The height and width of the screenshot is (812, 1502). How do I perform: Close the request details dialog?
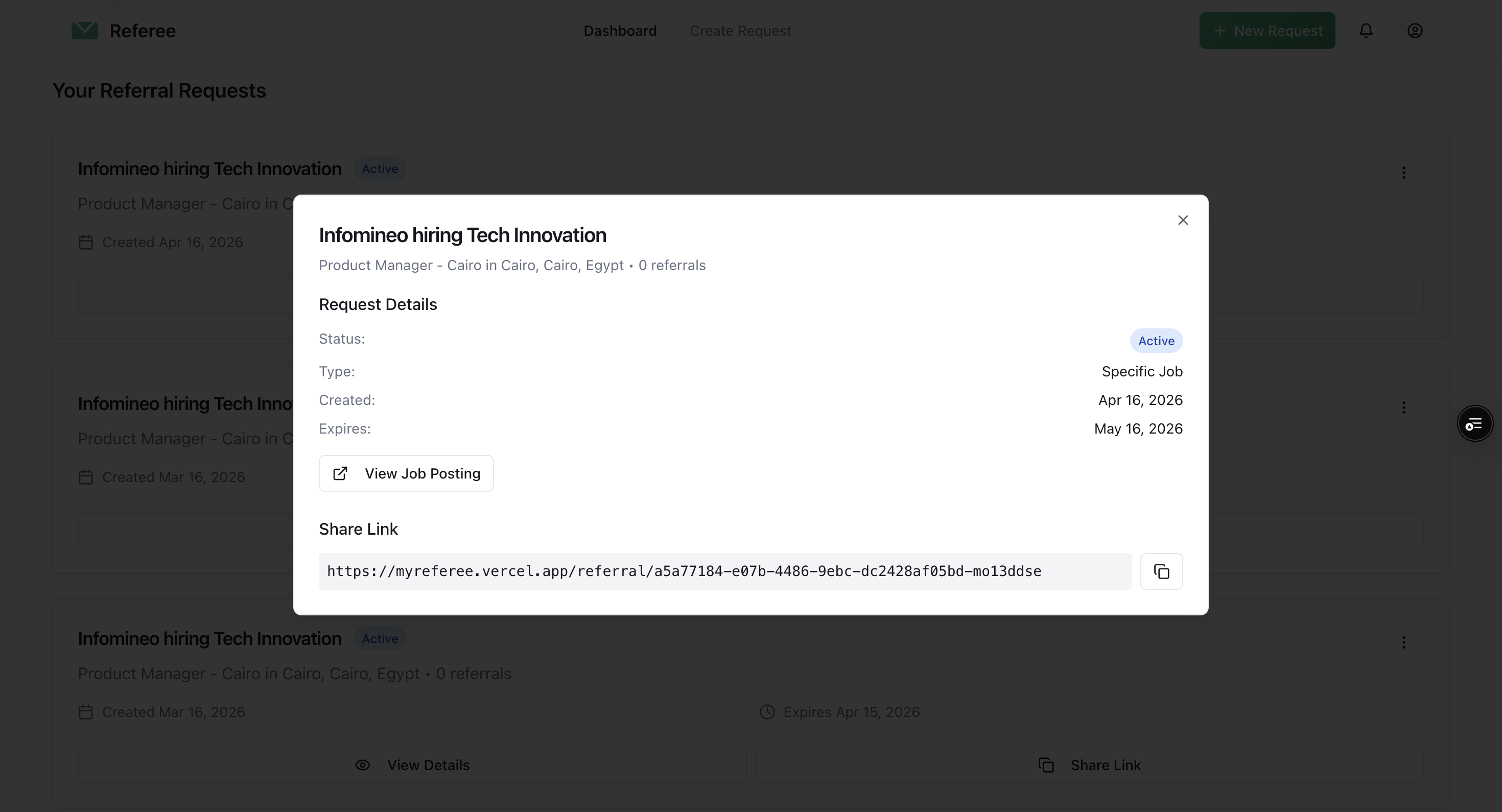[x=1183, y=220]
